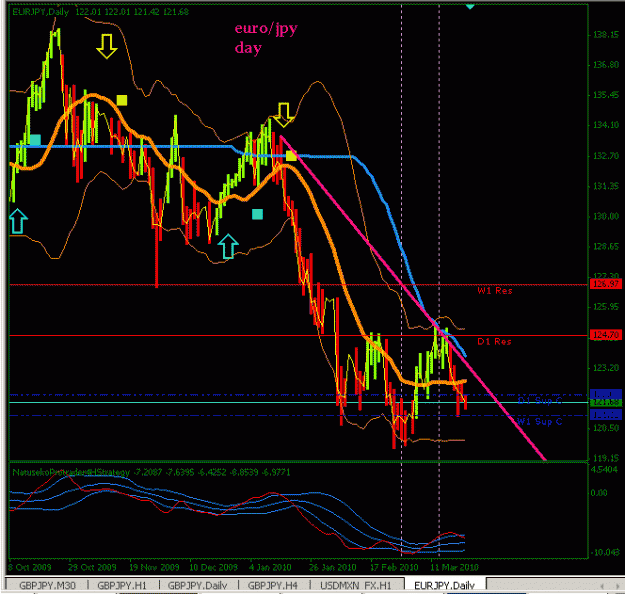625x594 pixels.
Task: Click the NatusekoProtrader4HStrategy indicator label
Action: (151, 472)
